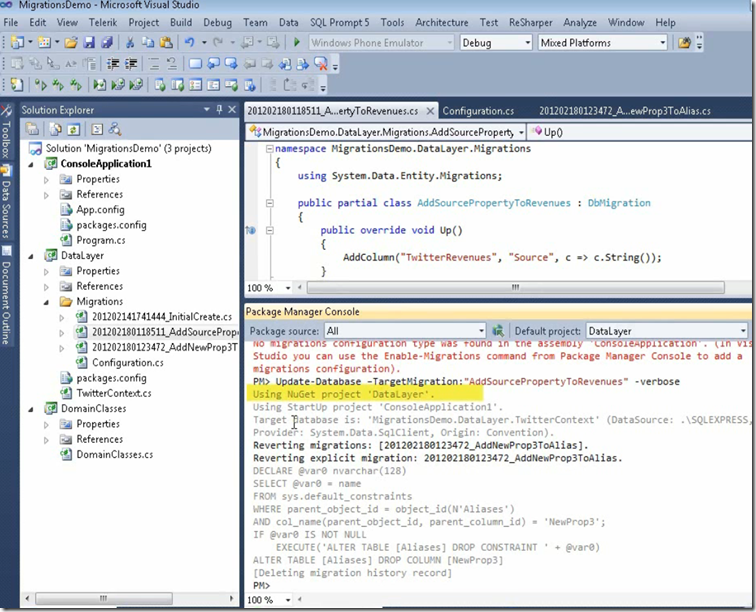Click the Decrease Line Indent icon
The height and width of the screenshot is (612, 756).
point(113,64)
